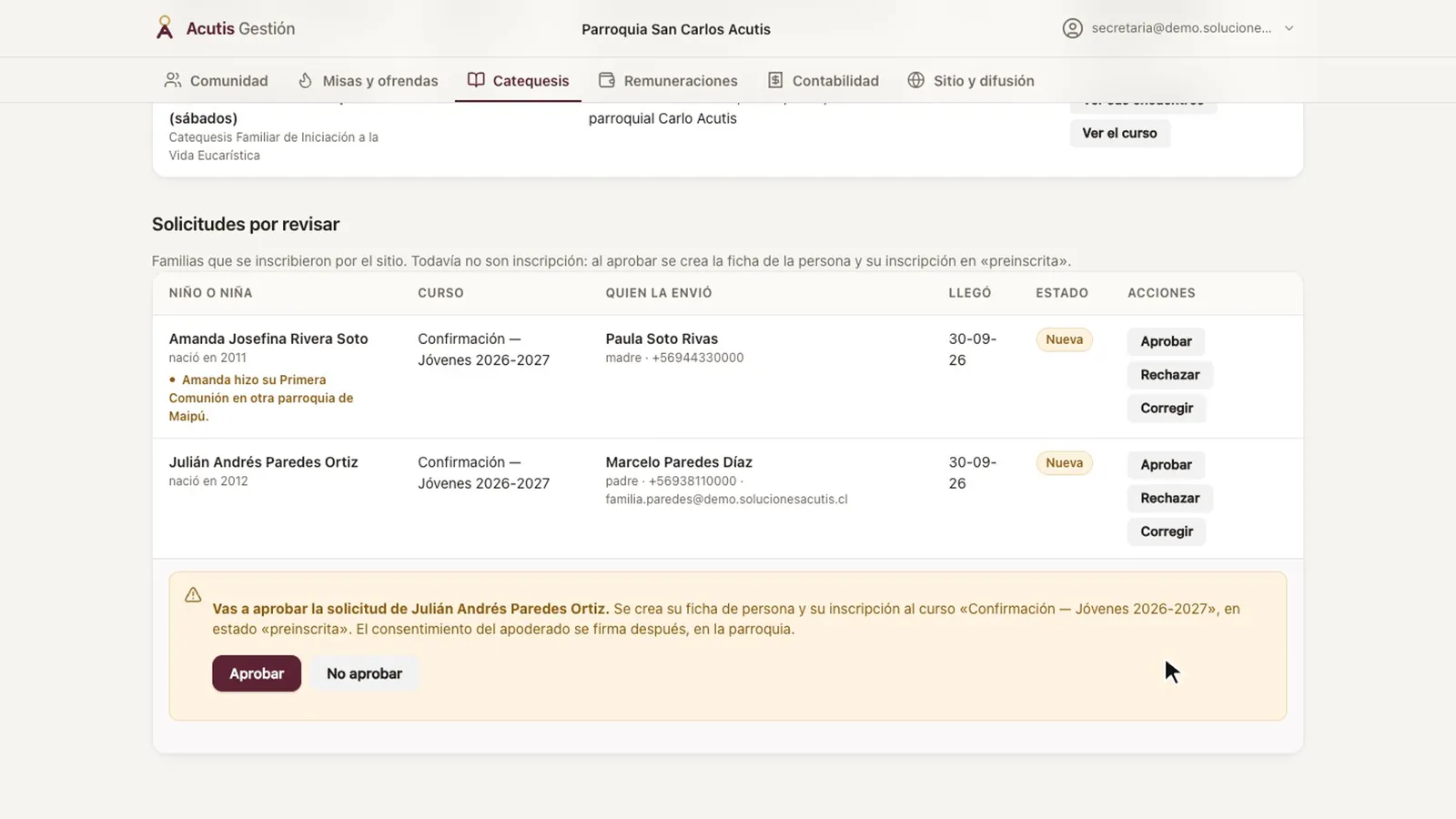Click Corregir for Julián Andrés Paredes Ortiz
The height and width of the screenshot is (819, 1456).
(x=1167, y=531)
